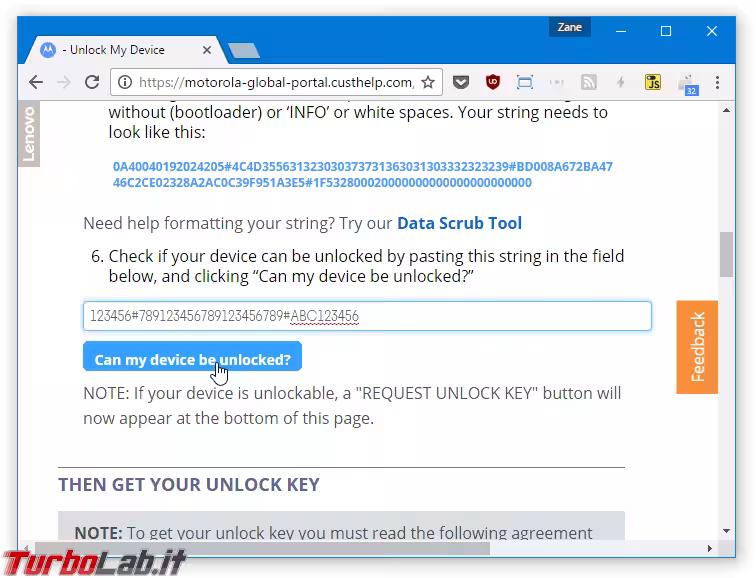Click the unlock string input field

(x=367, y=316)
